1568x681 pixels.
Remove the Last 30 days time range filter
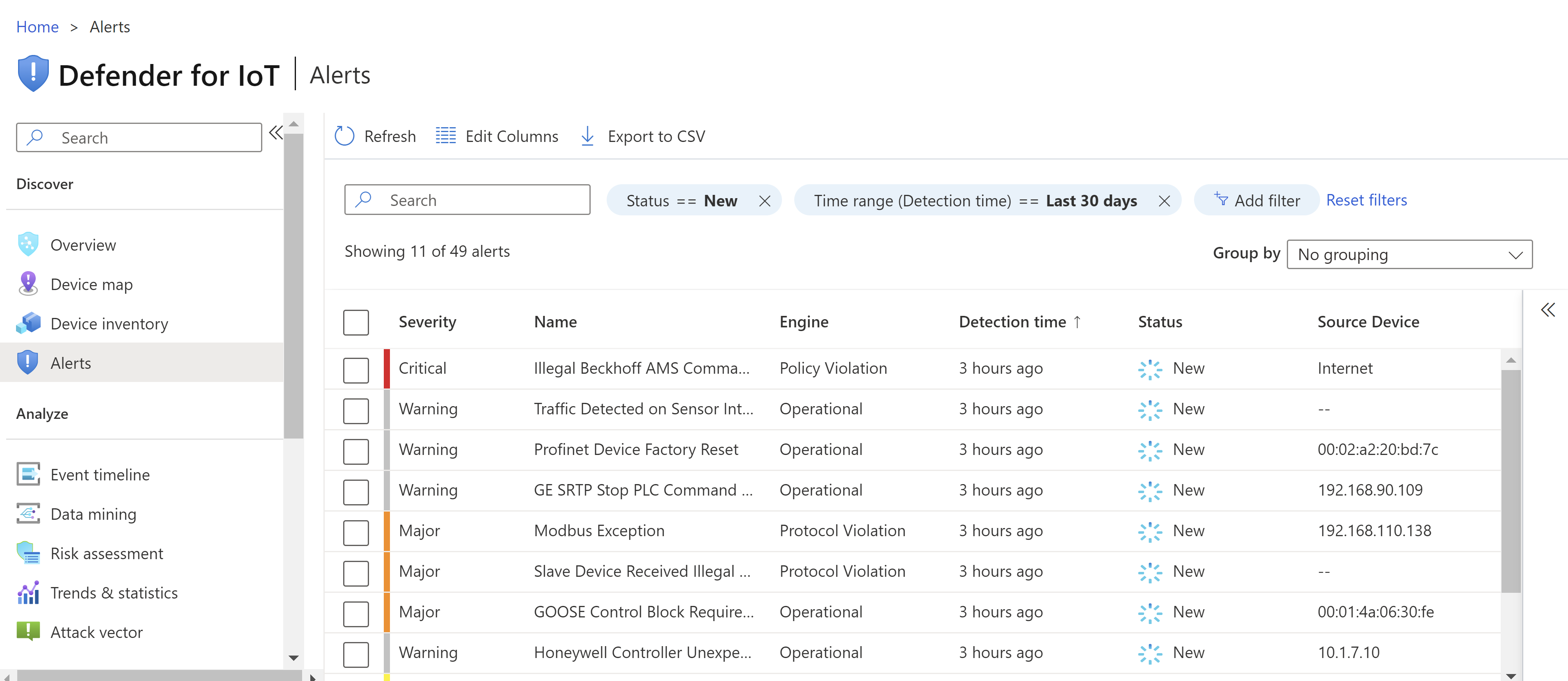pos(1165,201)
